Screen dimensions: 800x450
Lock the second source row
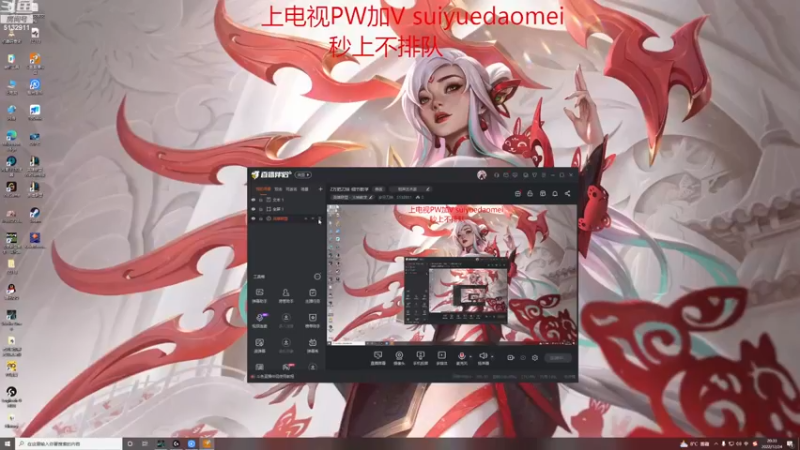(261, 209)
